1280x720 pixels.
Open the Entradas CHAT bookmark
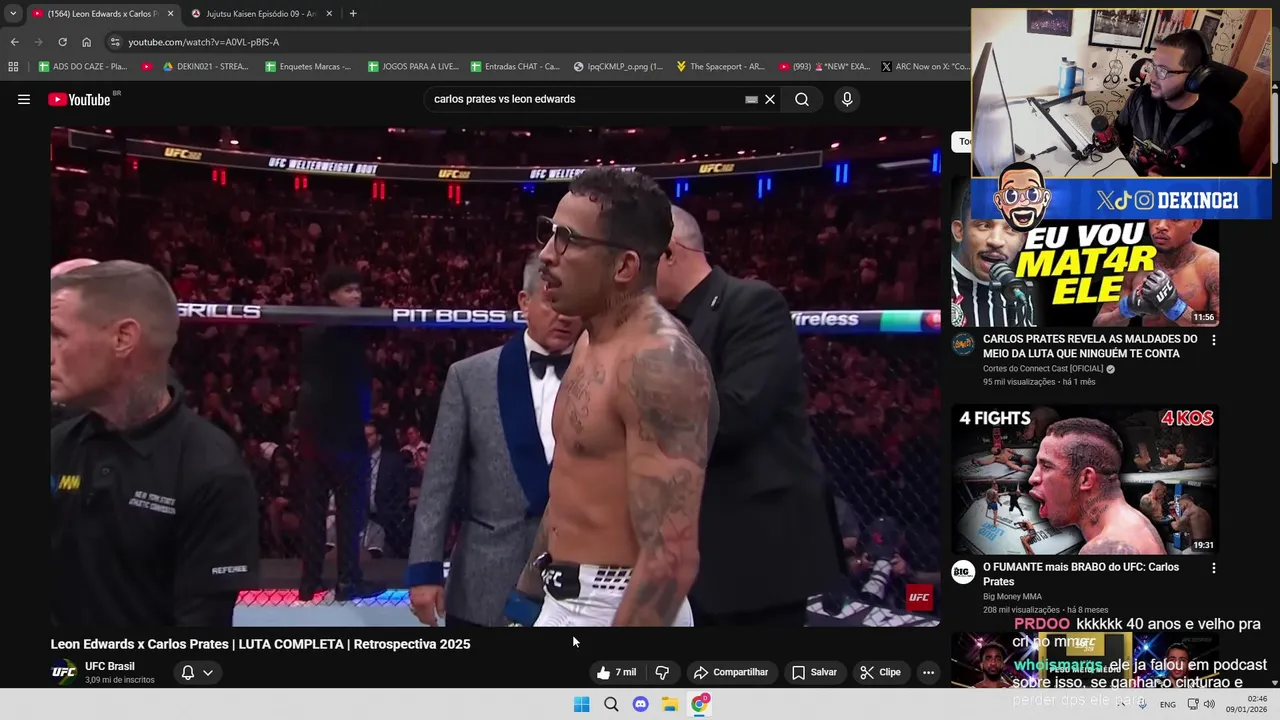click(x=515, y=67)
